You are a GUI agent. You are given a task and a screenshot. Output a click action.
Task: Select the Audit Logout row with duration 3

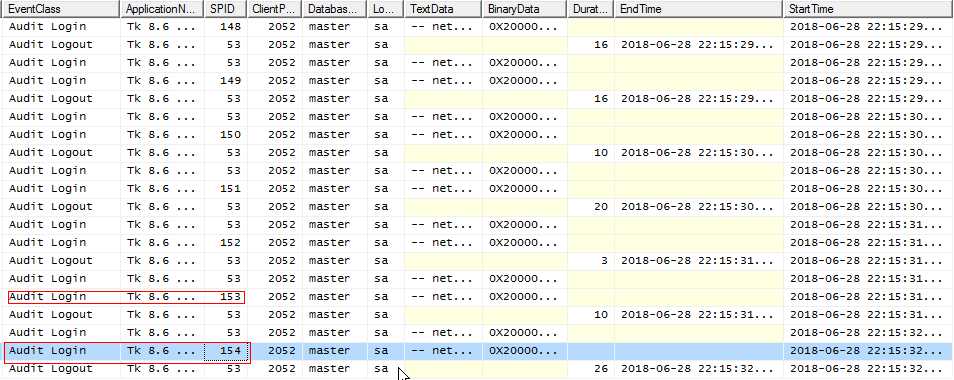point(476,261)
